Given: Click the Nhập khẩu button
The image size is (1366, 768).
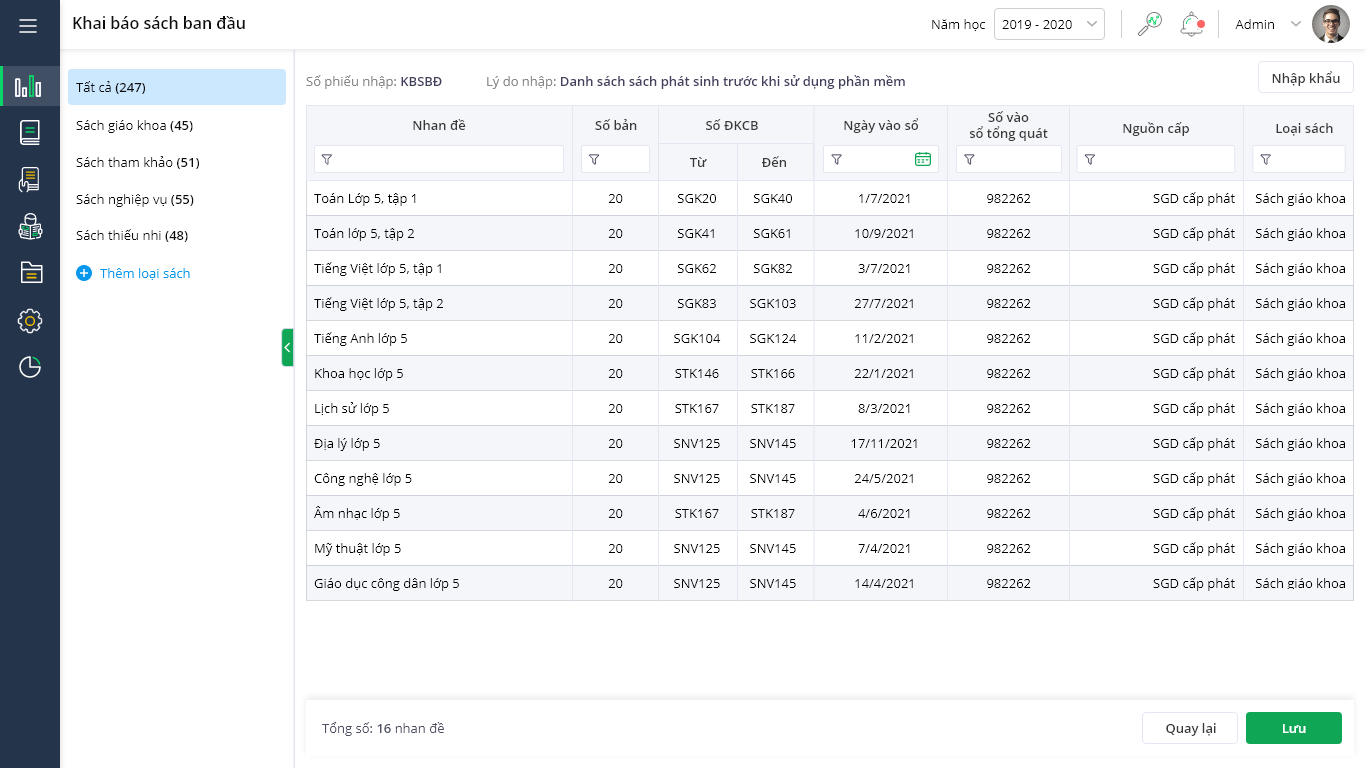Looking at the screenshot, I should (x=1305, y=78).
